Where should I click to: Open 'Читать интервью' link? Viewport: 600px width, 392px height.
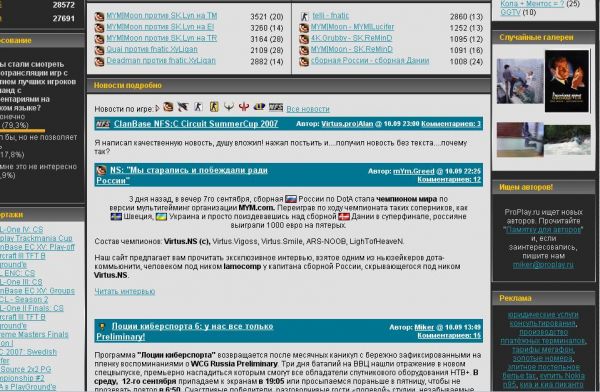124,291
